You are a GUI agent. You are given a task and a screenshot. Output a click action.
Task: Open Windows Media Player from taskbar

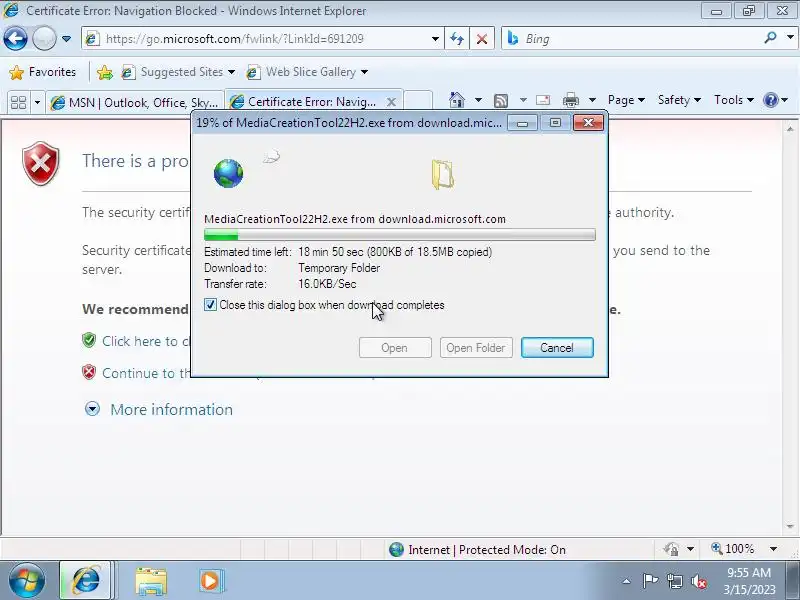[210, 581]
